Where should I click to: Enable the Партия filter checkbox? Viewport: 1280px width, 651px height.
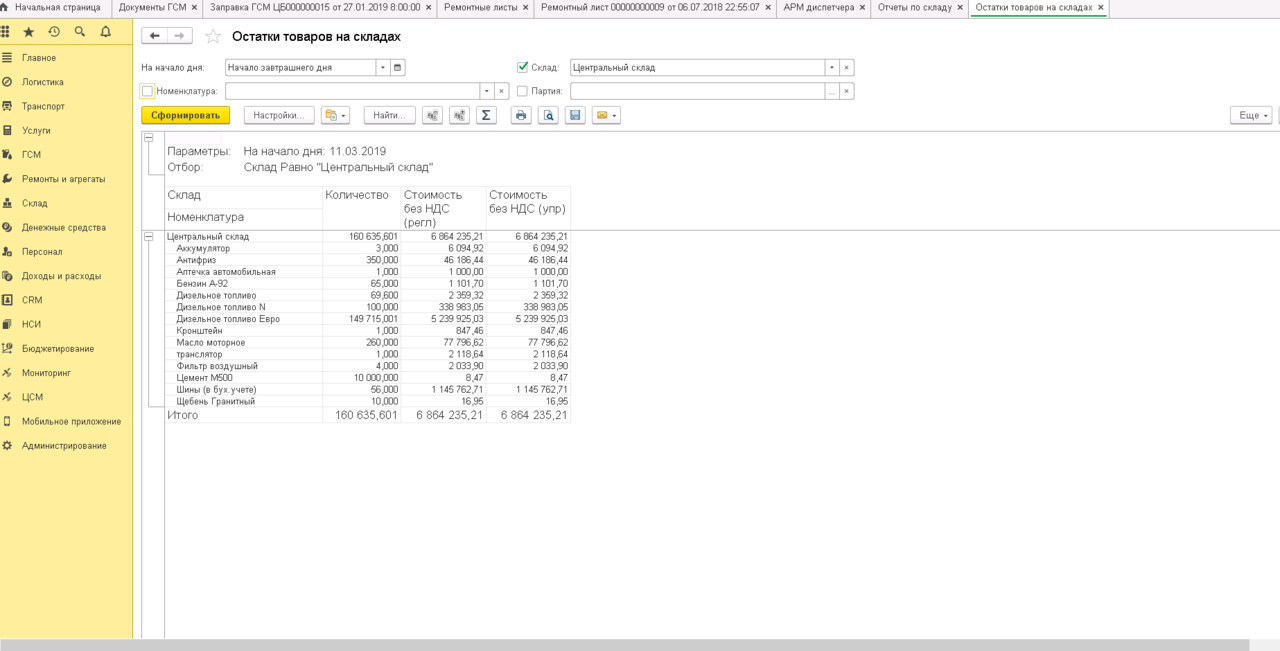[x=522, y=91]
